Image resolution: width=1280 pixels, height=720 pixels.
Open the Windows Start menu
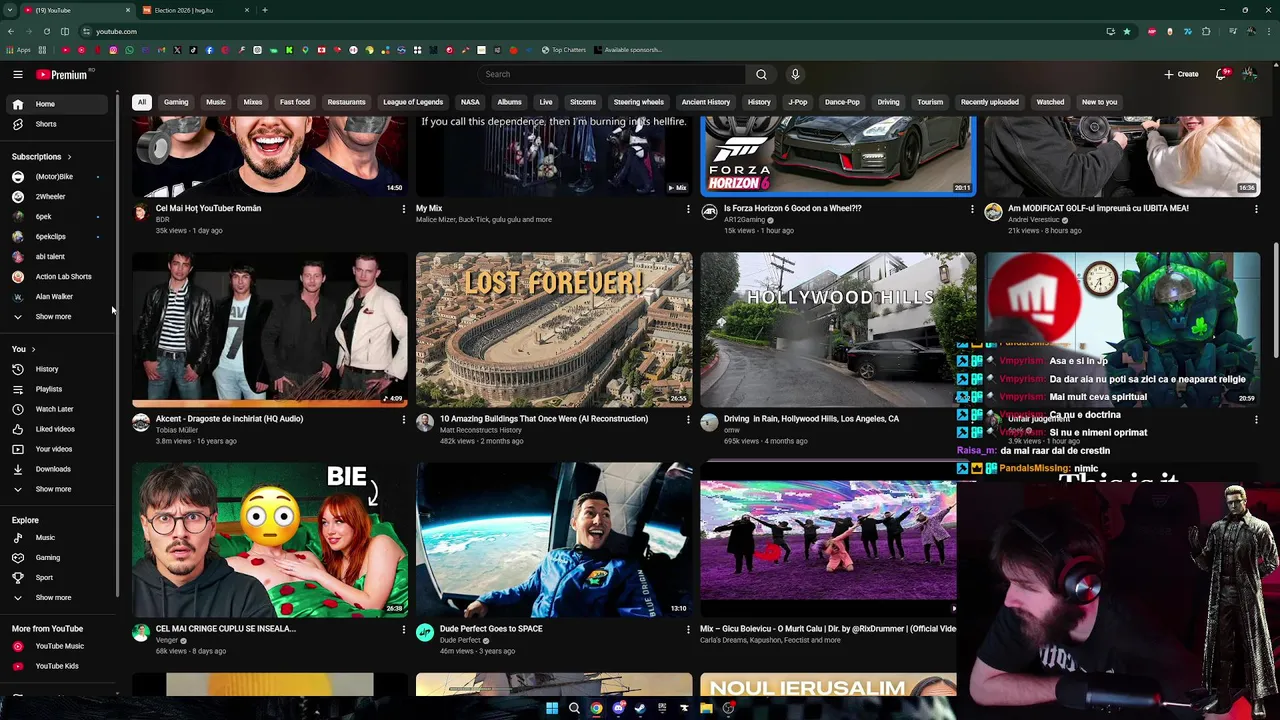pyautogui.click(x=552, y=708)
